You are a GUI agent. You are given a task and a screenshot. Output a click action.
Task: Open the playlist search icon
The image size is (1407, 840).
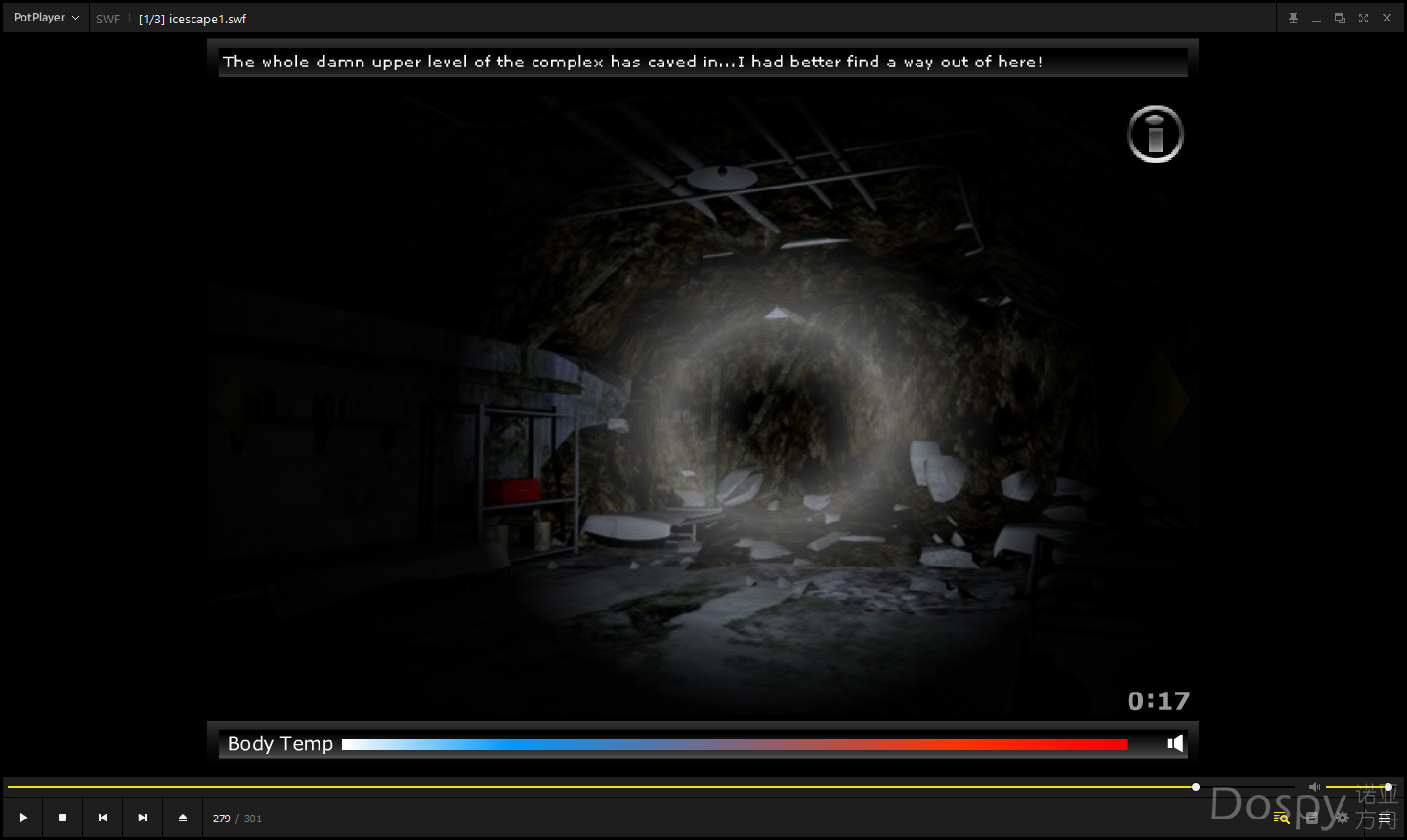point(1281,818)
